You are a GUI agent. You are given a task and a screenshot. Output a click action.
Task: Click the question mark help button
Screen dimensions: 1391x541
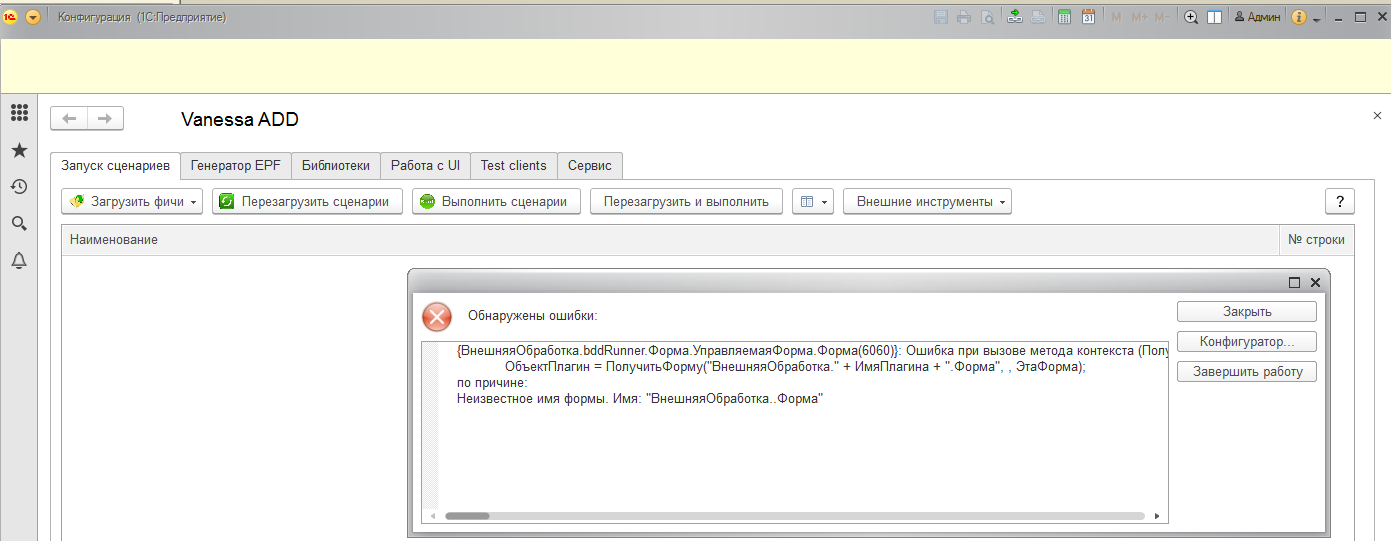pyautogui.click(x=1340, y=201)
